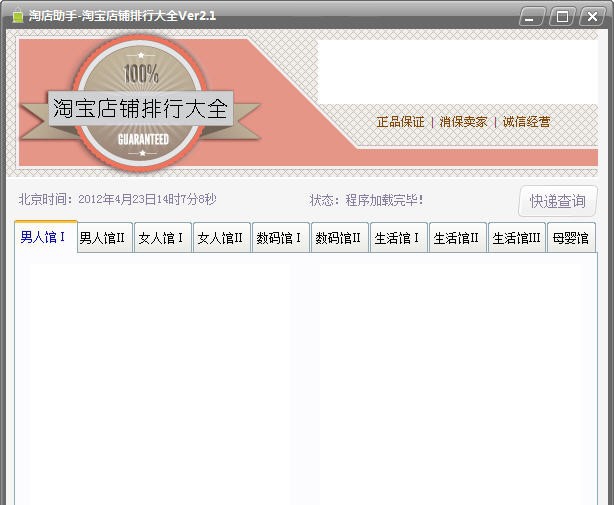Switch to the 数码馆II tab
This screenshot has height=505, width=614.
[x=340, y=238]
